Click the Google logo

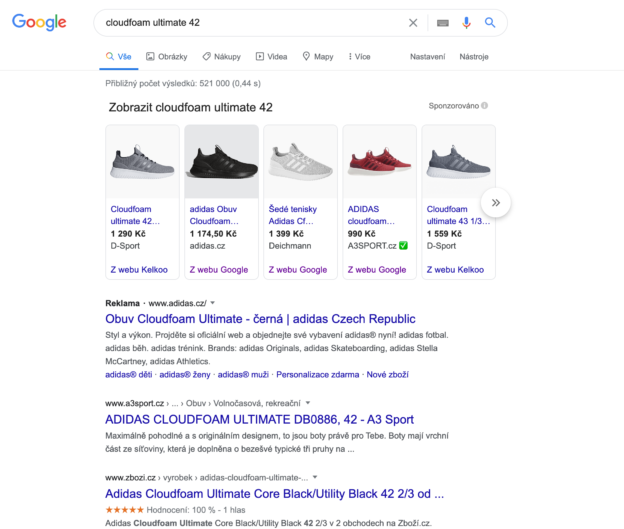pyautogui.click(x=39, y=22)
